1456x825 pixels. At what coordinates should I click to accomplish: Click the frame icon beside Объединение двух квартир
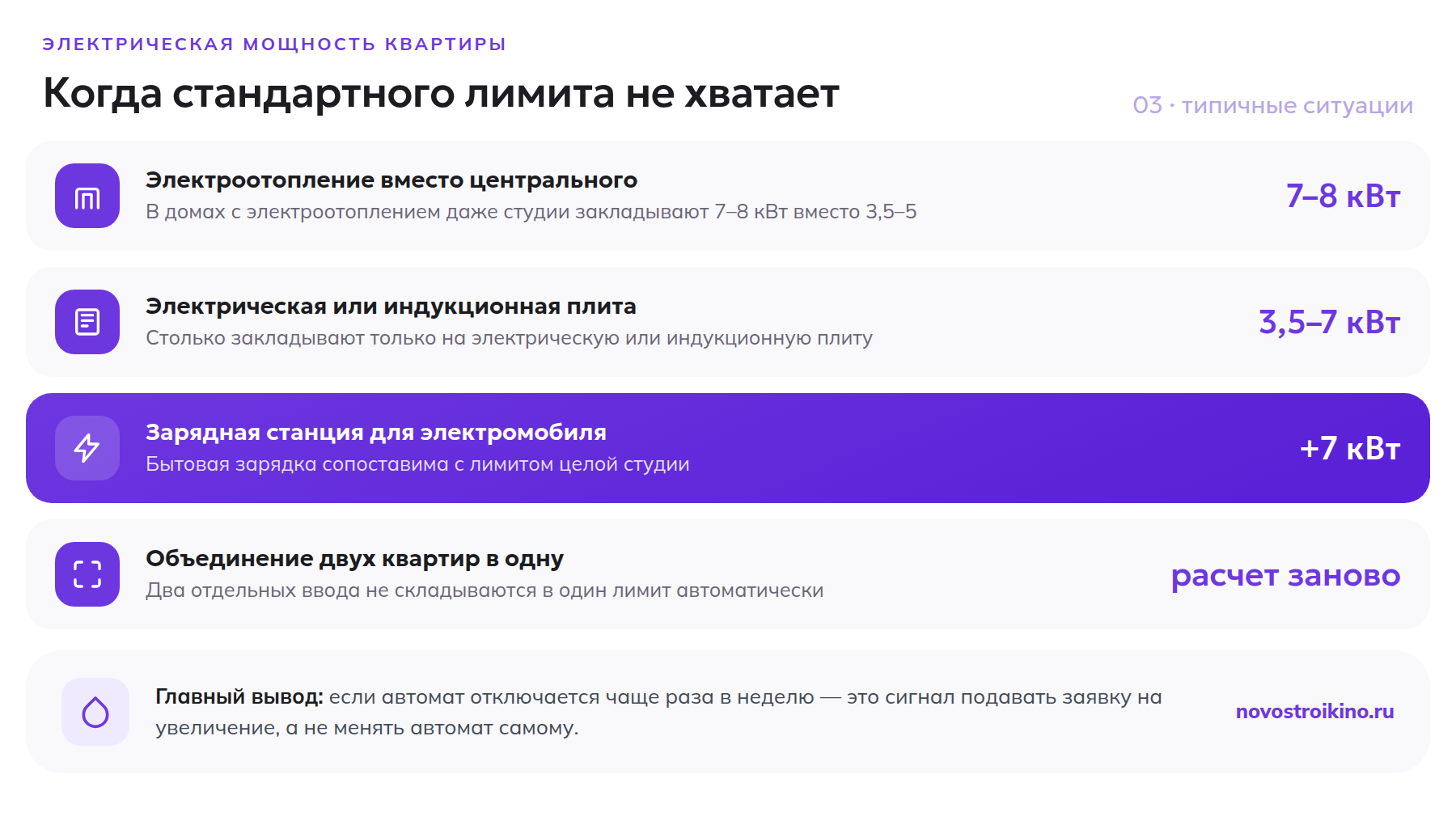[87, 574]
